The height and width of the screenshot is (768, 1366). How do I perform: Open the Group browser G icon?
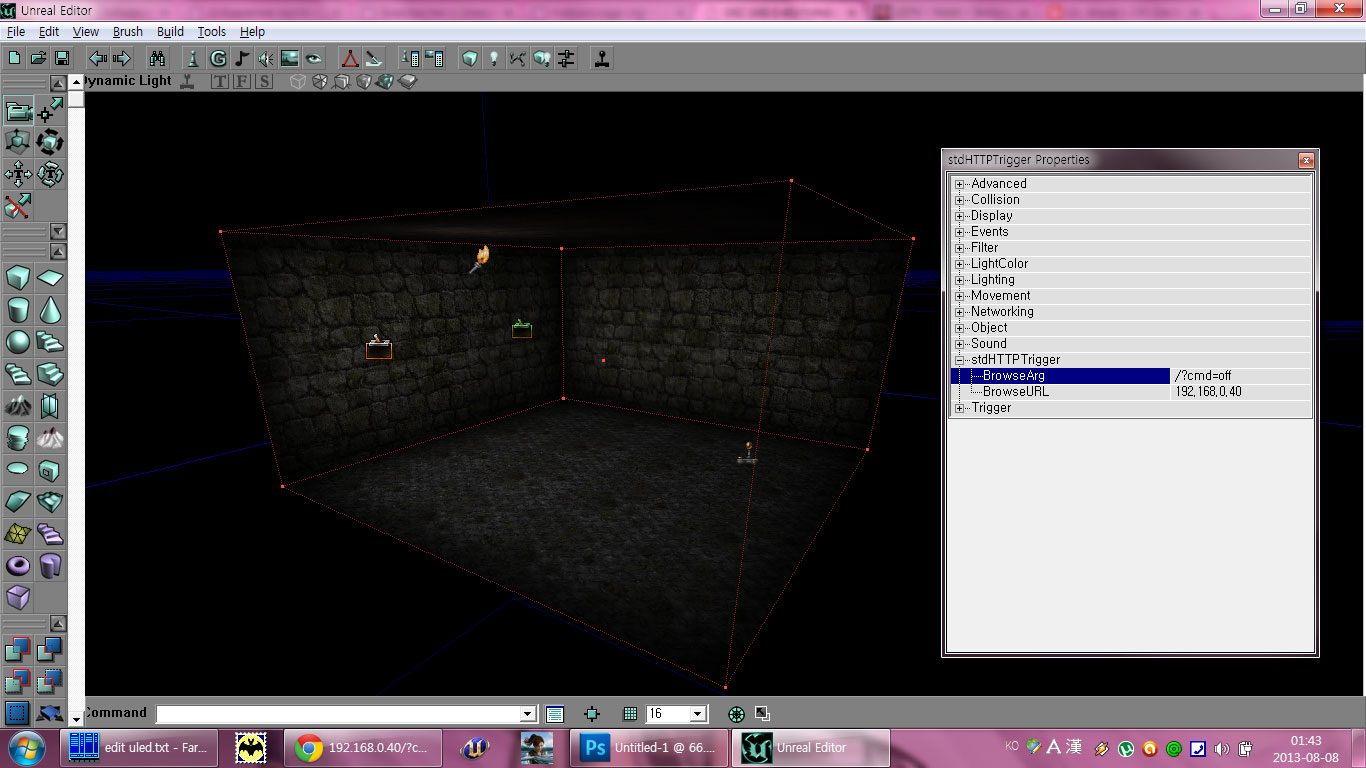pyautogui.click(x=217, y=58)
